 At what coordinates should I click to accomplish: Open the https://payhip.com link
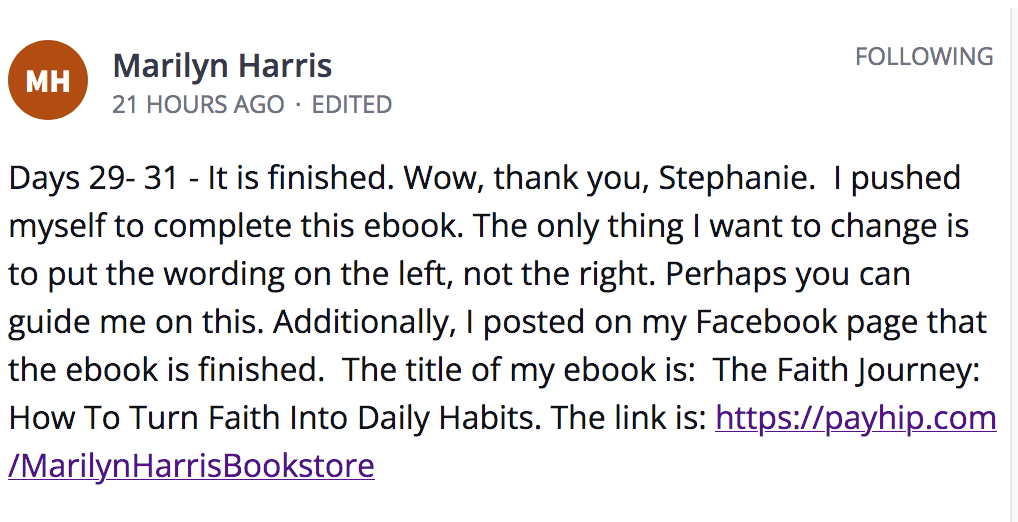(856, 419)
